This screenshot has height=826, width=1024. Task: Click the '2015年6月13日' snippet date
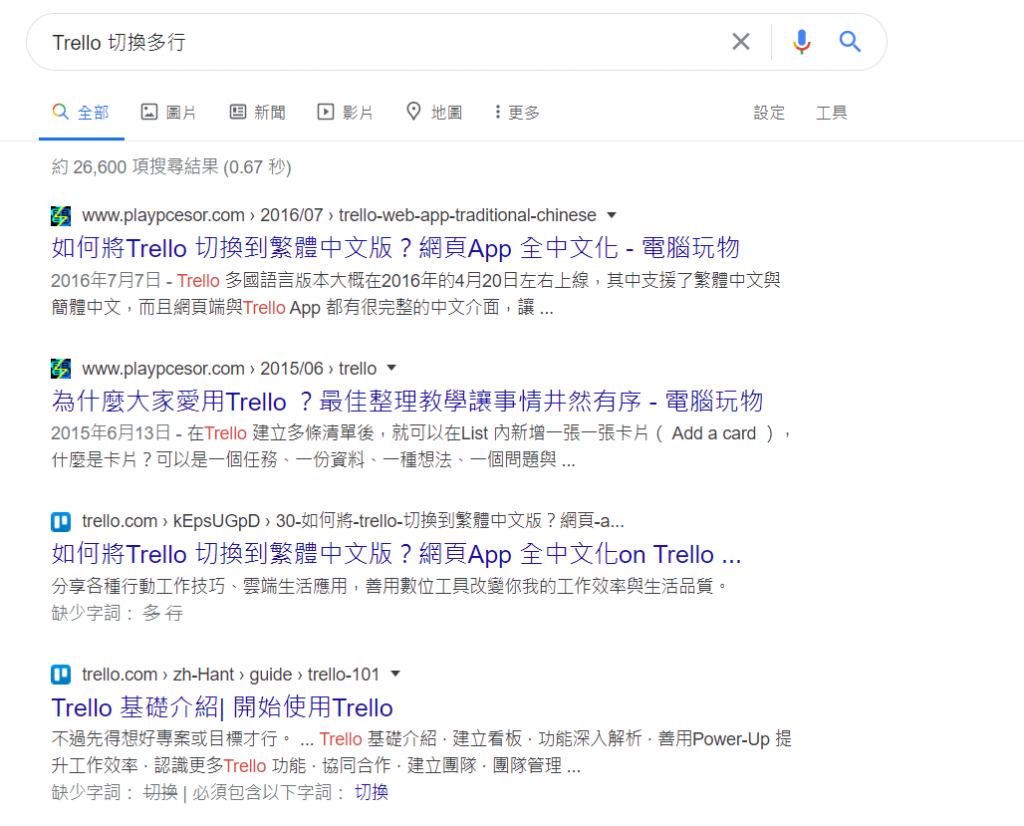coord(110,434)
